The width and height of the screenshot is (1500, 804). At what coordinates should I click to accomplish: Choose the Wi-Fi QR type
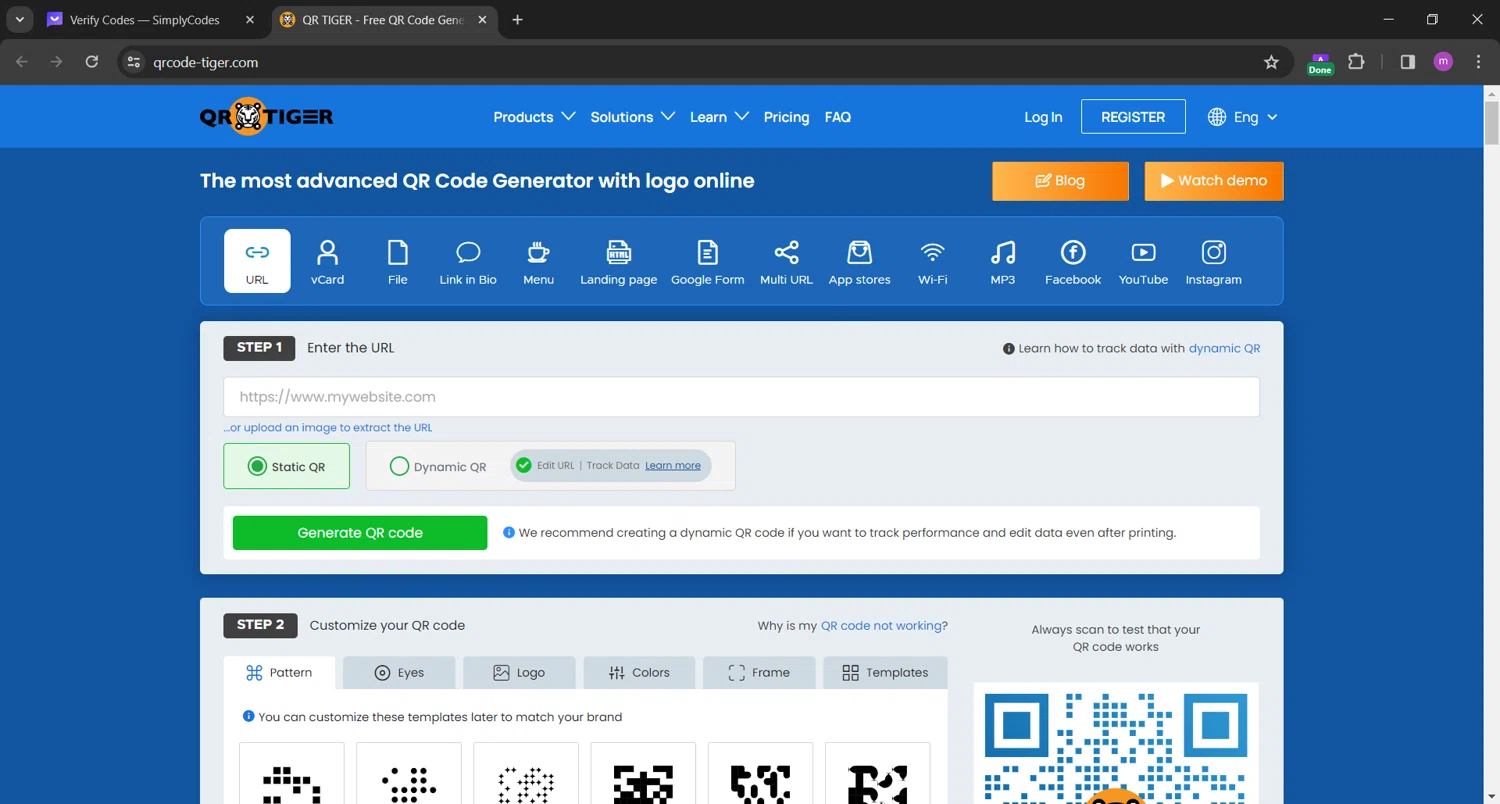point(933,262)
